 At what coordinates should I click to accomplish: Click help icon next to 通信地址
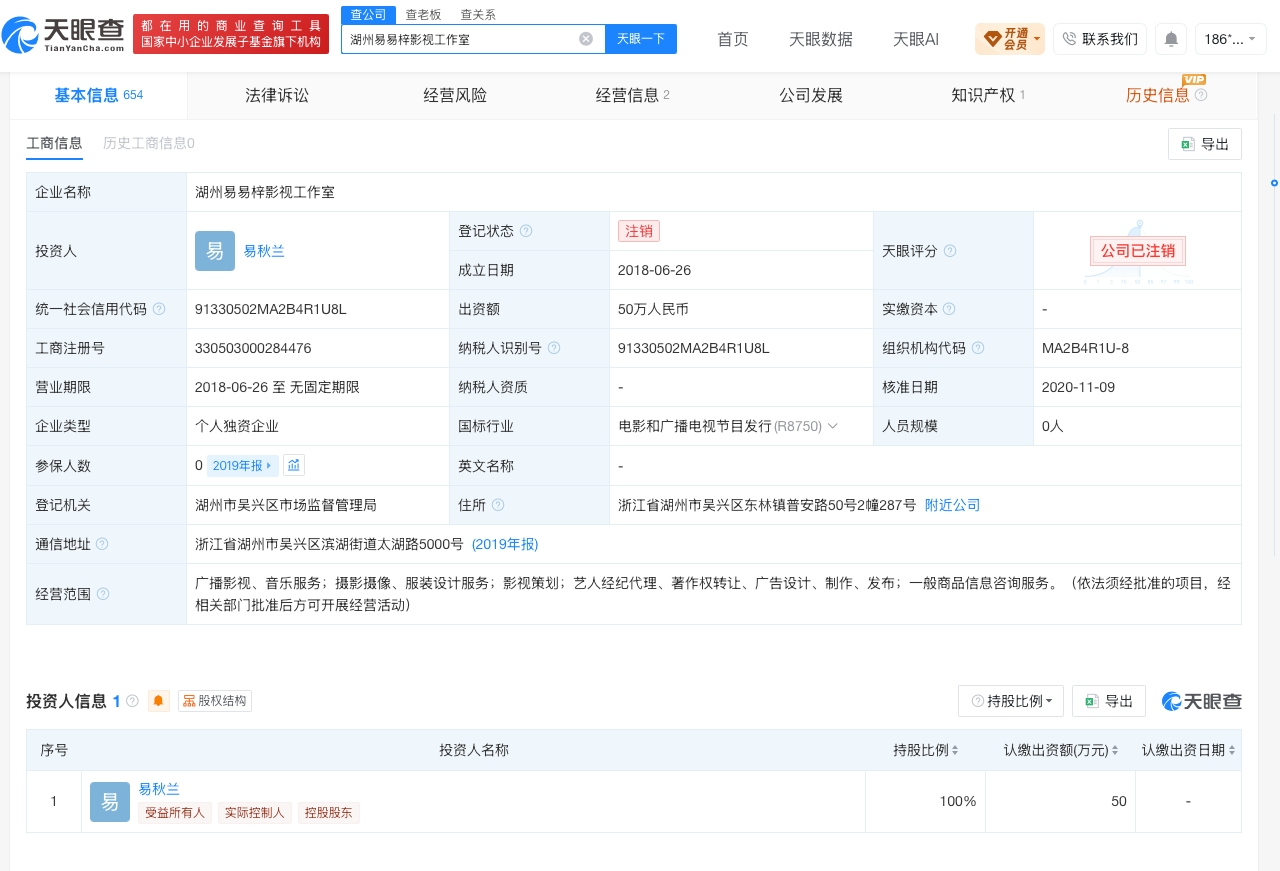point(102,544)
